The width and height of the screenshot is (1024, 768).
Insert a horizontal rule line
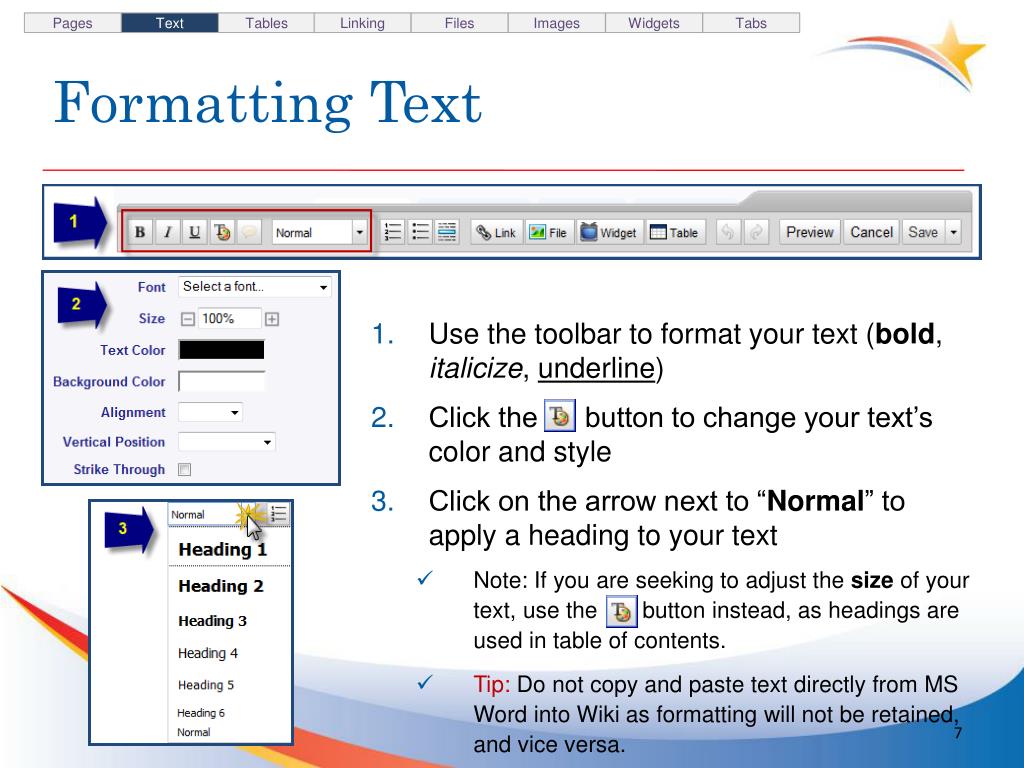pyautogui.click(x=447, y=232)
